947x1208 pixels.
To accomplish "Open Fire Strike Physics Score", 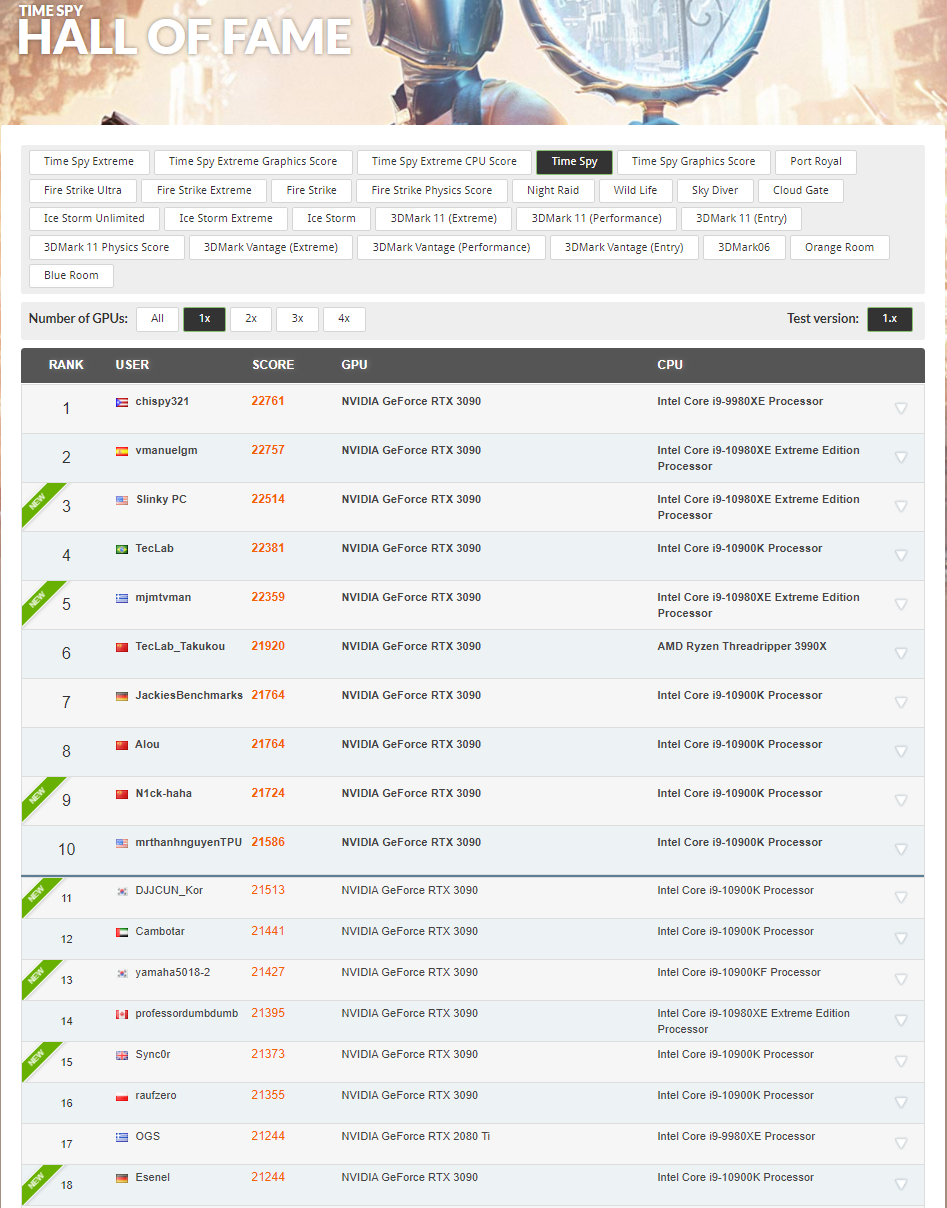I will (432, 190).
